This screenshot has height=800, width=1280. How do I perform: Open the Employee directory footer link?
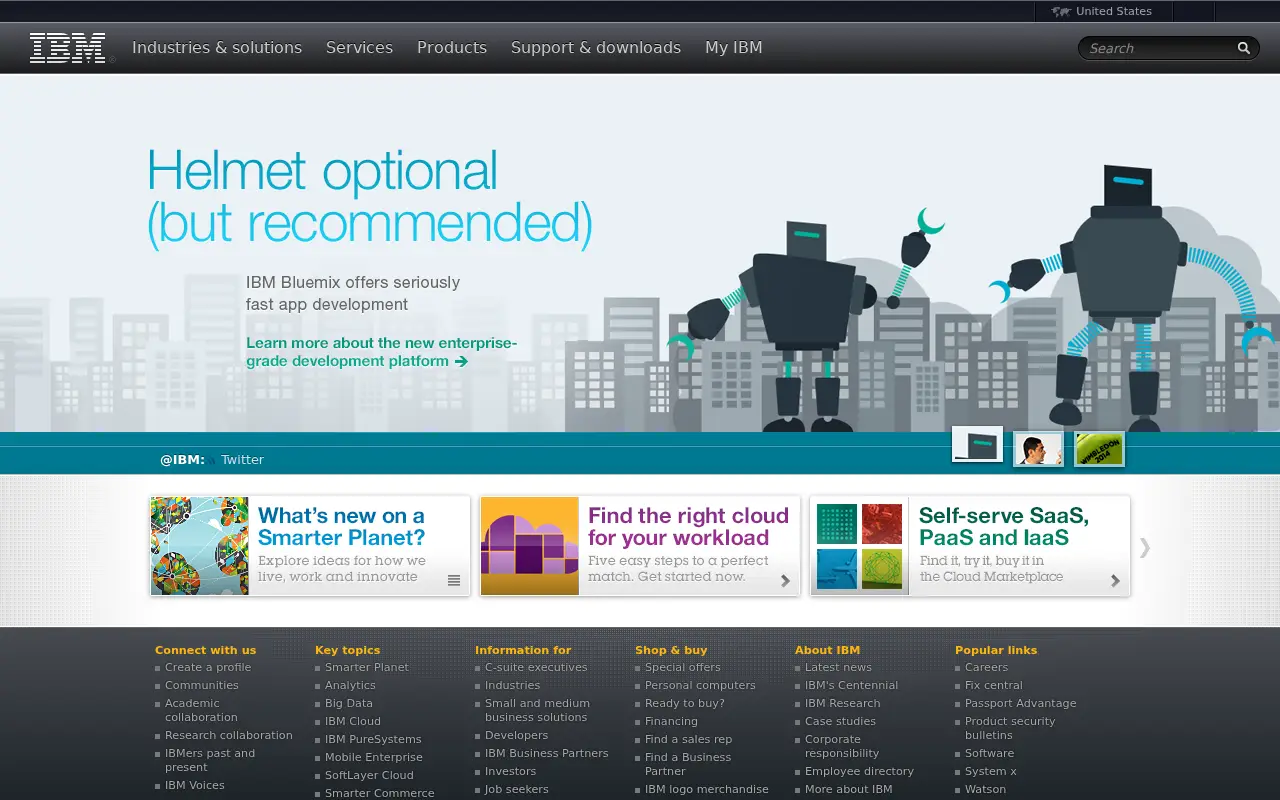coord(859,772)
